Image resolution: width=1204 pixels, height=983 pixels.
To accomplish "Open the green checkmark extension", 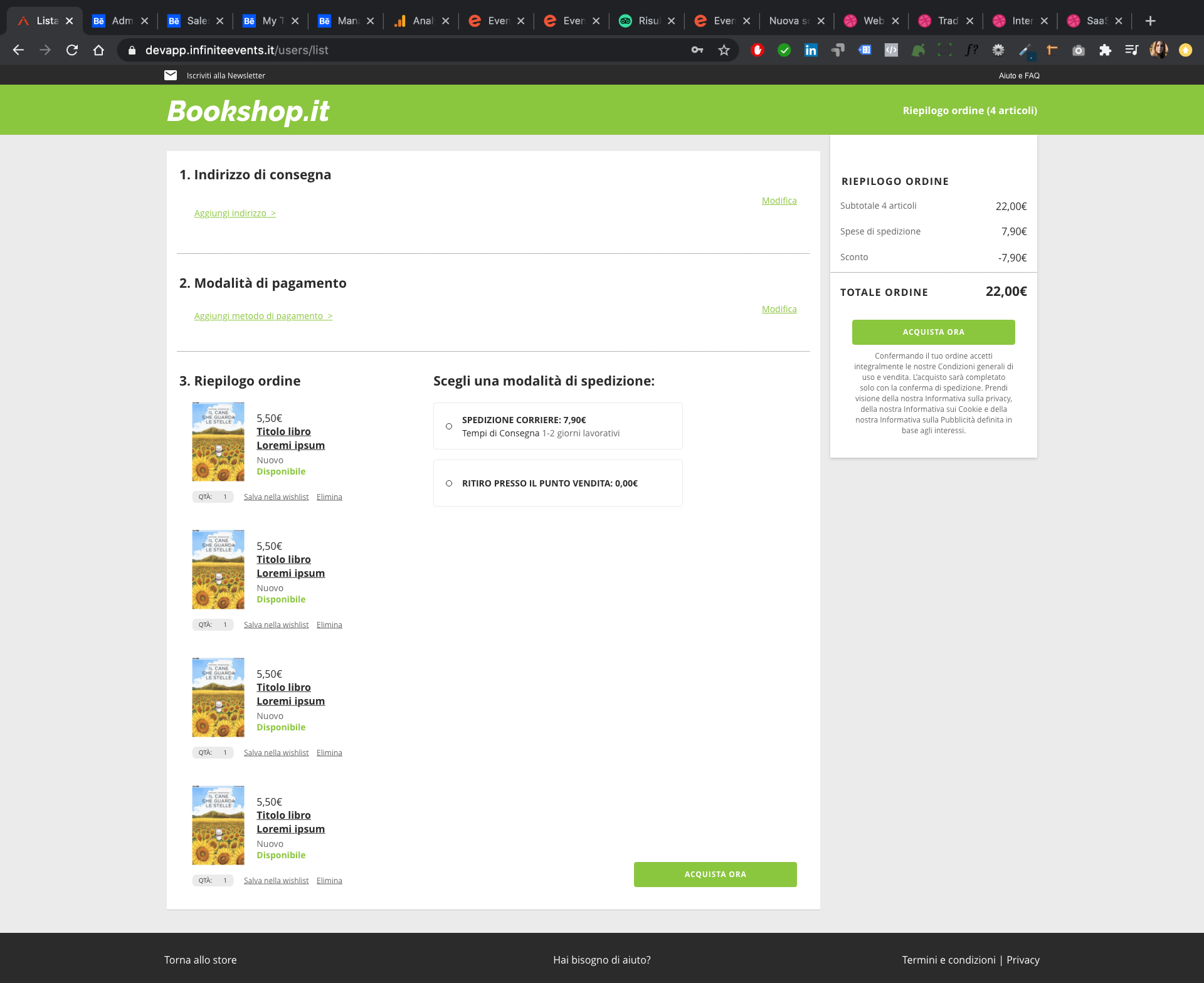I will tap(784, 50).
